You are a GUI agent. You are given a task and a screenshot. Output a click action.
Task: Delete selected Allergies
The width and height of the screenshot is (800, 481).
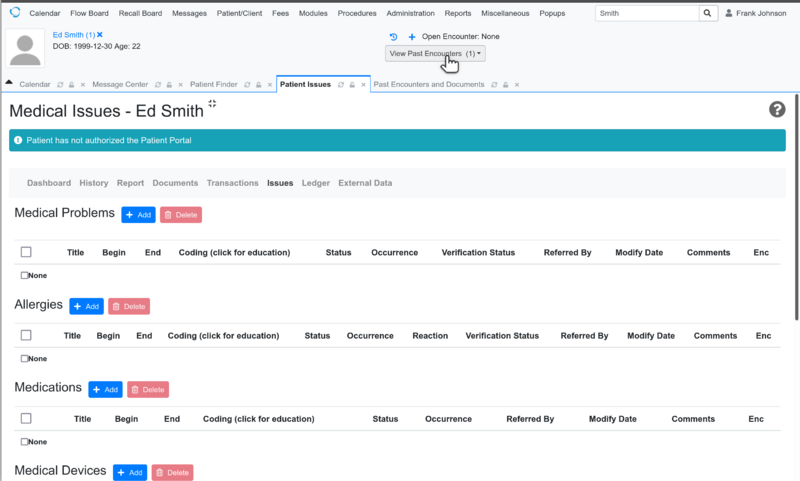point(129,307)
